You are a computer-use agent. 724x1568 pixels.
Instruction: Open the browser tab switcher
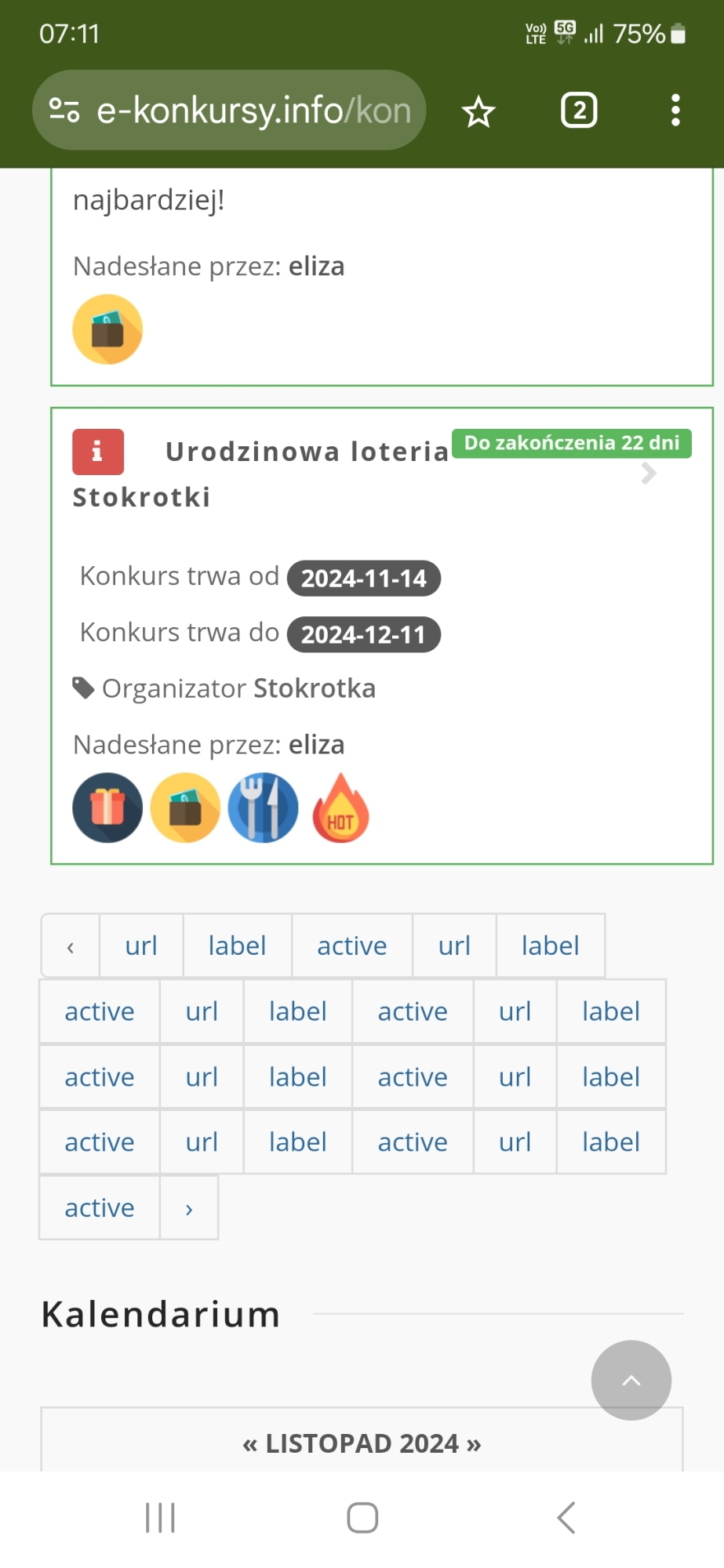579,111
